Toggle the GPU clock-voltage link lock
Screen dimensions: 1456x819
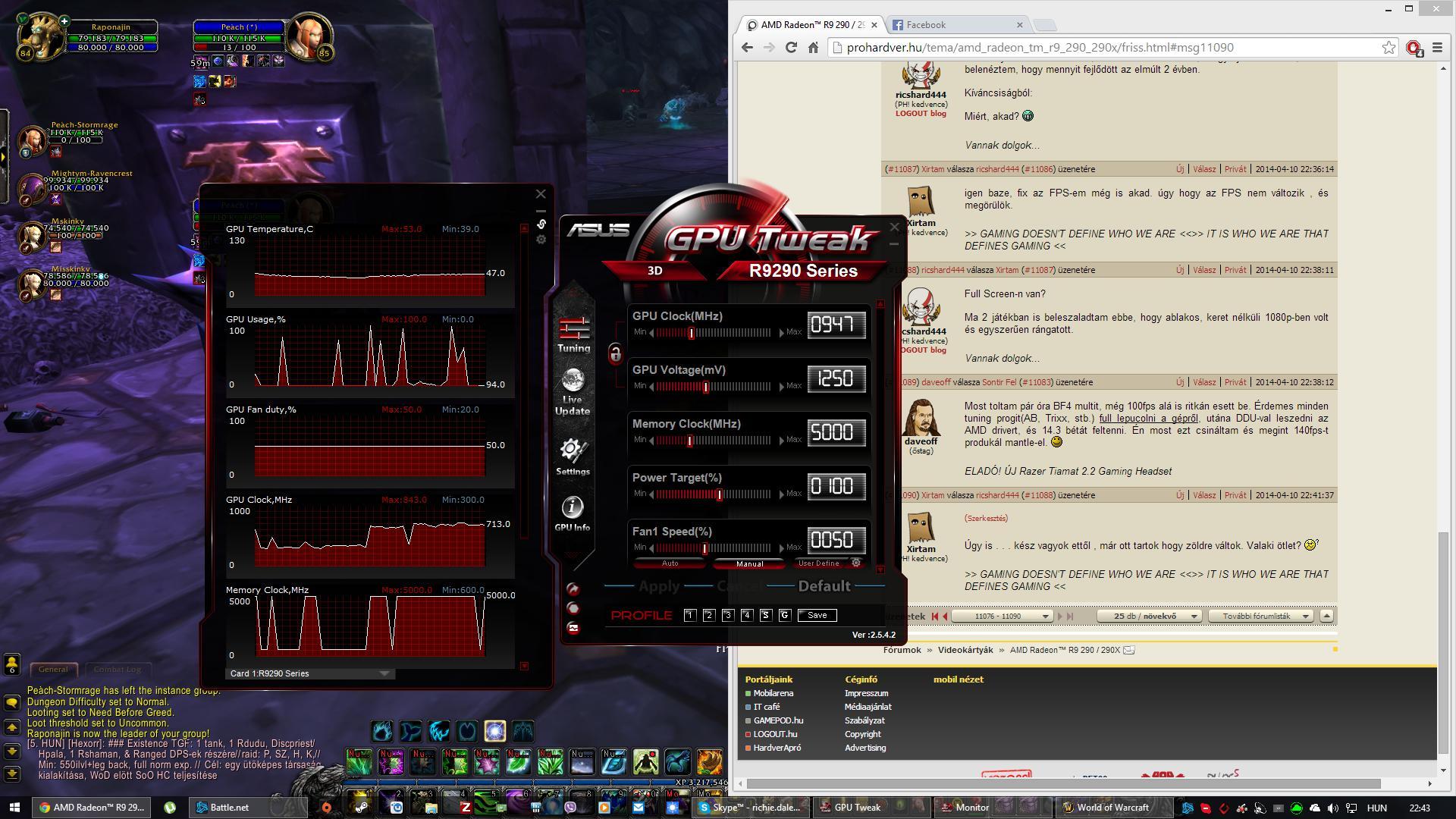[615, 353]
